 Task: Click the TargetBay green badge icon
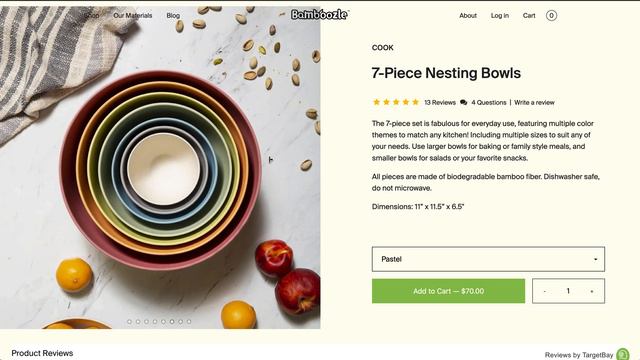[623, 354]
